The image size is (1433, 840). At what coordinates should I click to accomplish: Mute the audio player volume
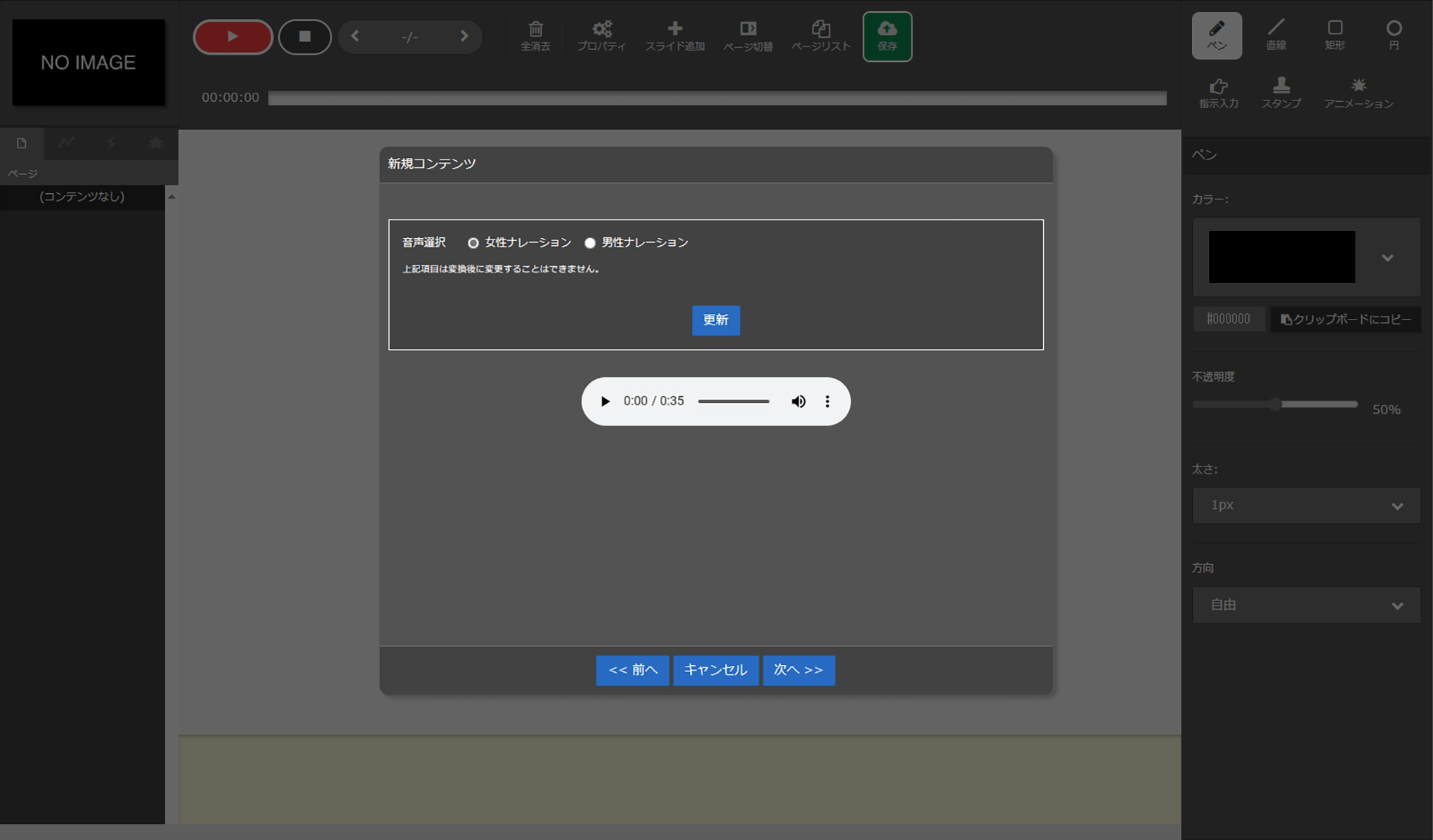click(x=799, y=401)
